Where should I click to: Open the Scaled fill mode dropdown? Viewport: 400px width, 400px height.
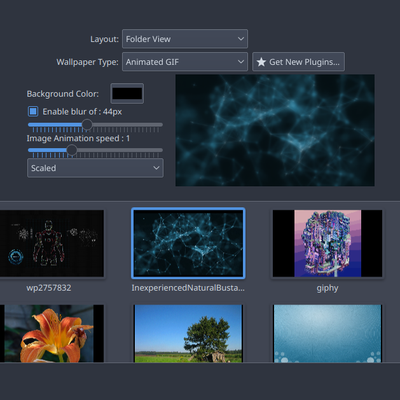pos(95,168)
